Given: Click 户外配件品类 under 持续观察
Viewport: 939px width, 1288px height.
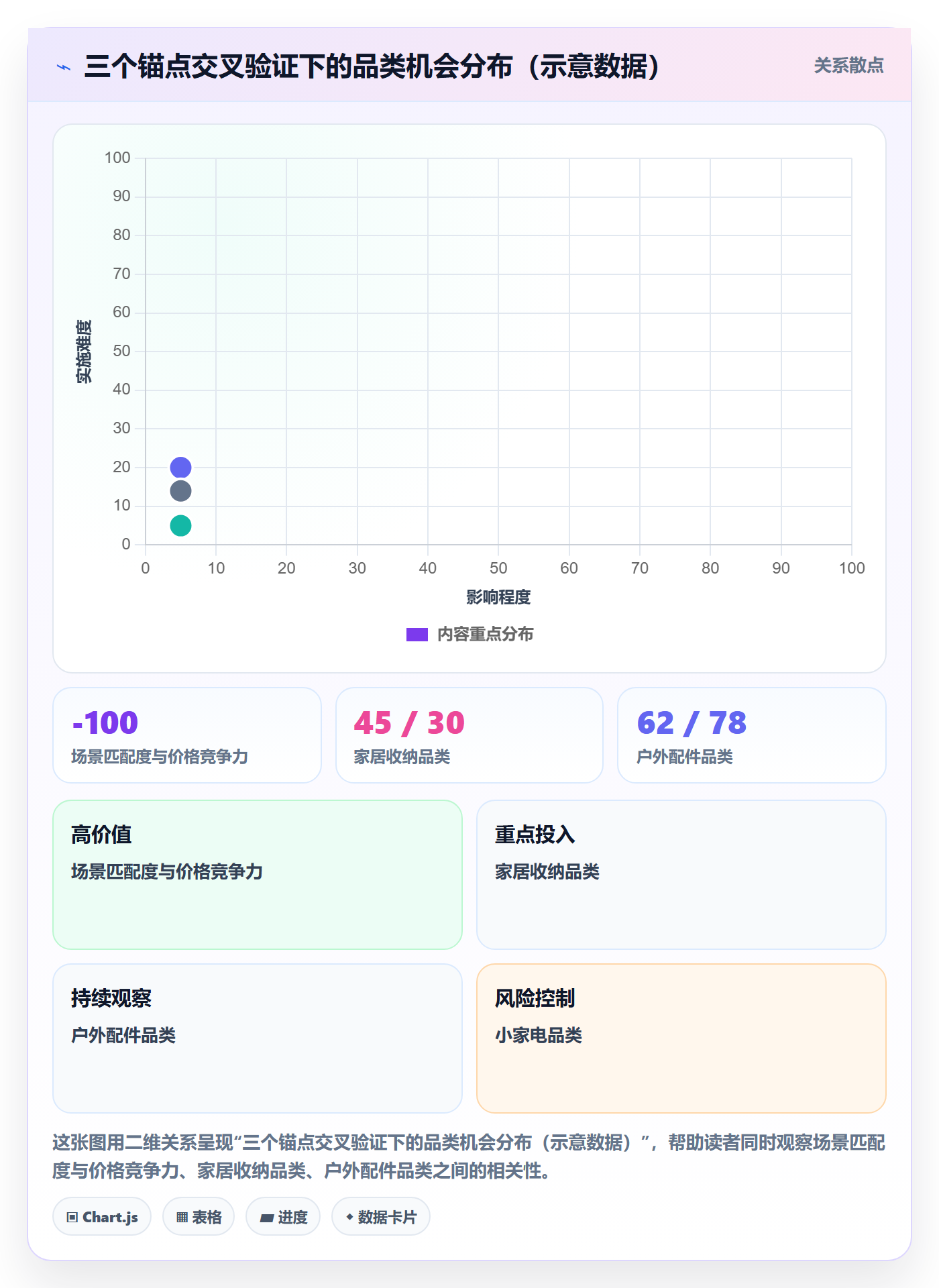Looking at the screenshot, I should click(123, 1035).
